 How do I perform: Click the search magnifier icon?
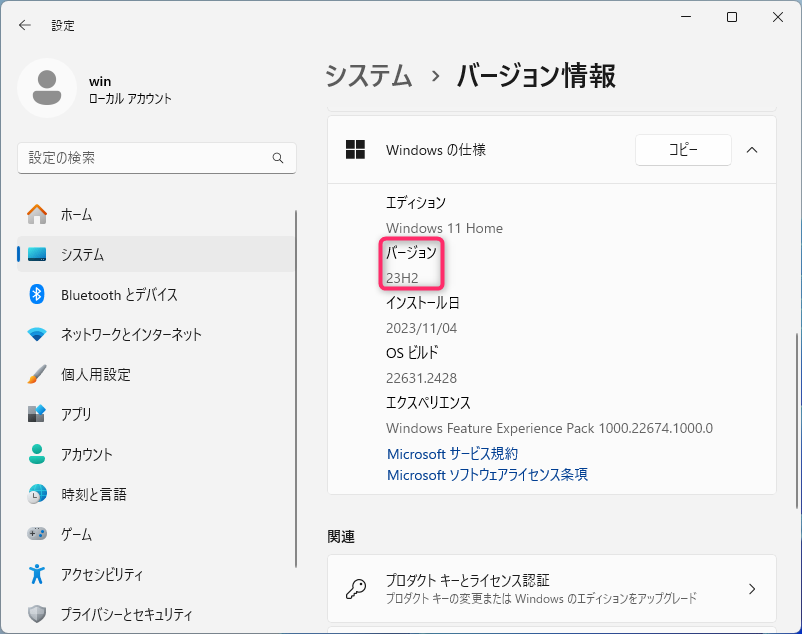(x=278, y=158)
